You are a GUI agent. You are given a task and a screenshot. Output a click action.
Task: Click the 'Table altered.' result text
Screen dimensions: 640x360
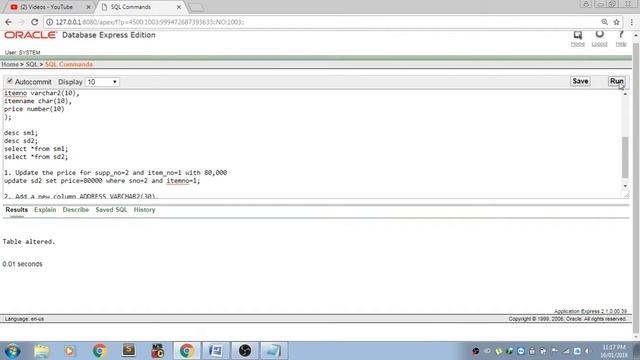(x=29, y=242)
